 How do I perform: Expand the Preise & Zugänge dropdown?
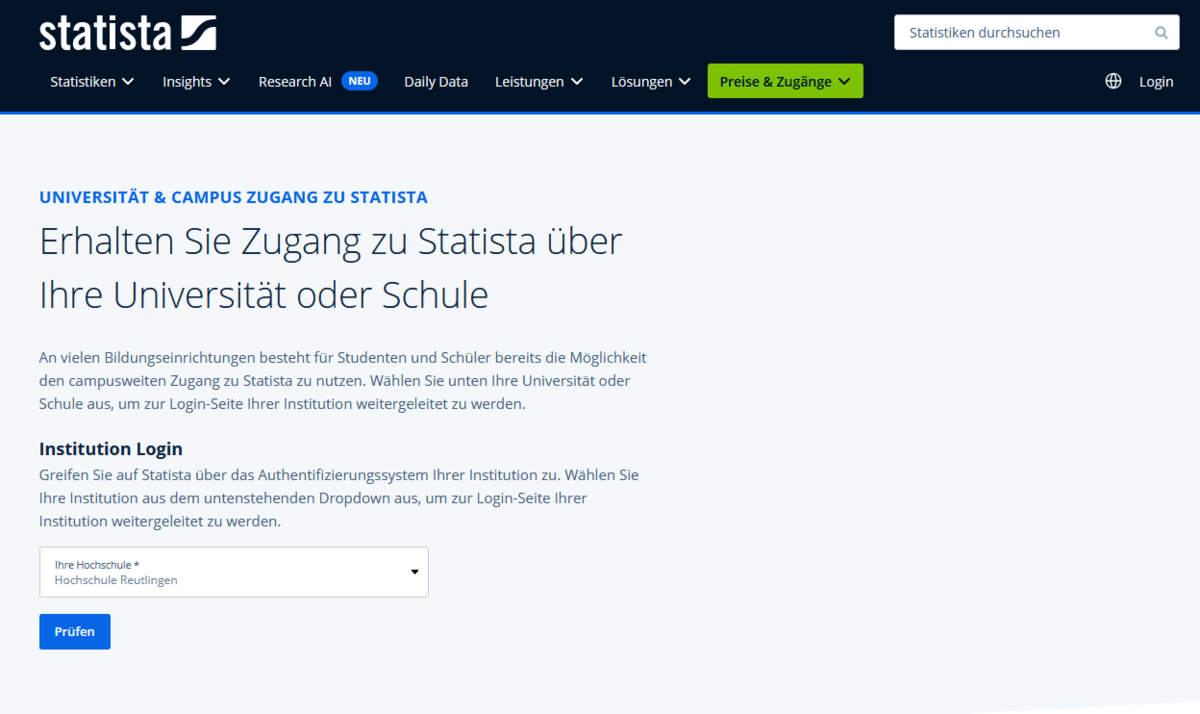[844, 82]
